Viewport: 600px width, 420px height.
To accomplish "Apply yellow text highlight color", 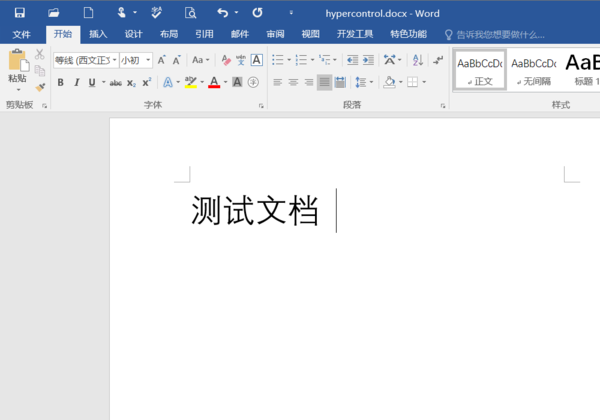I will point(191,82).
